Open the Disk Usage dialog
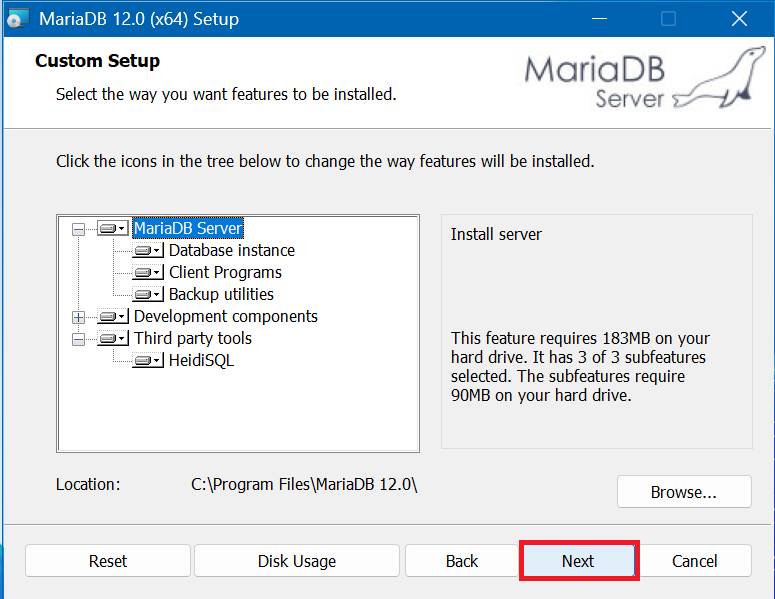 pos(297,561)
